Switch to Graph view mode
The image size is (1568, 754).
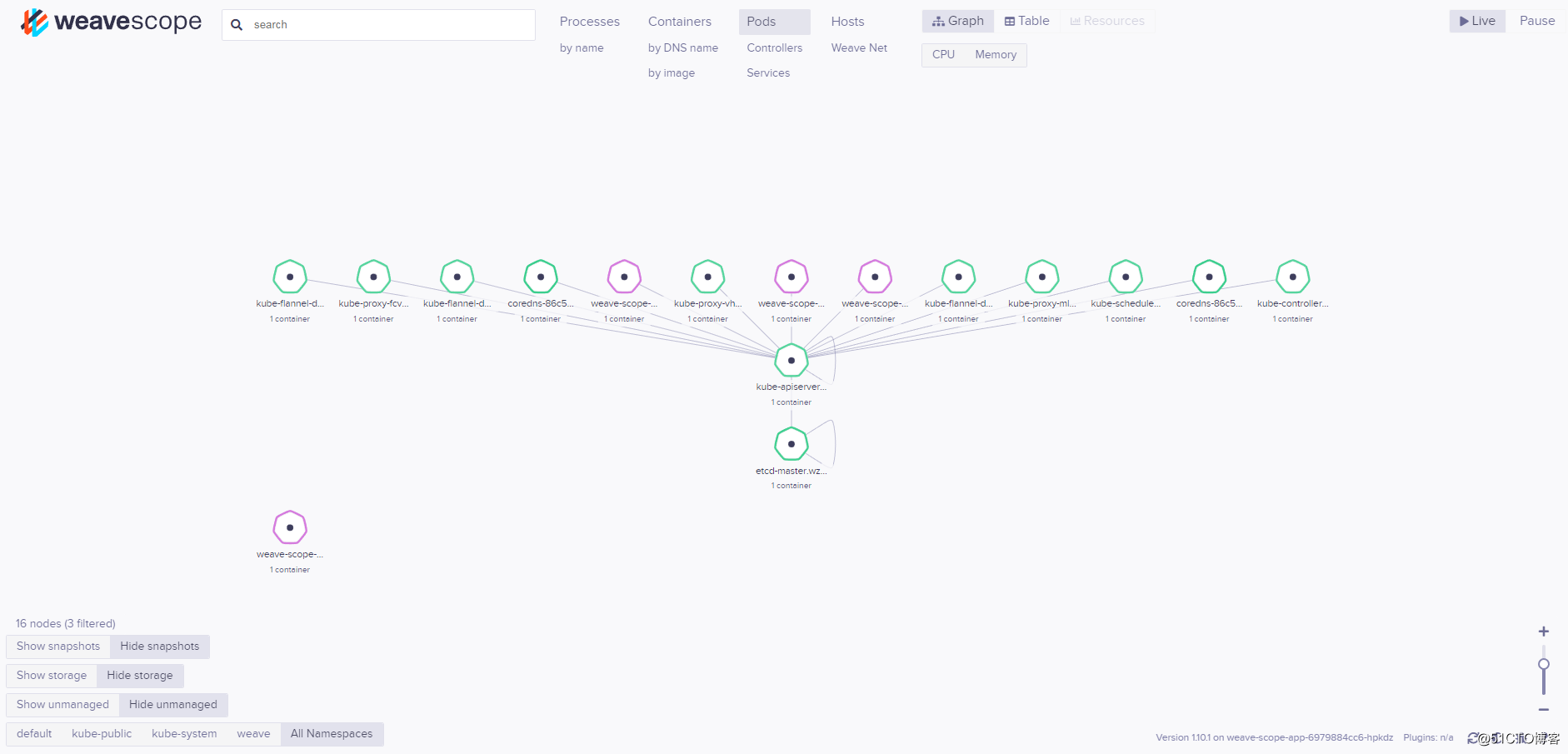[x=958, y=21]
